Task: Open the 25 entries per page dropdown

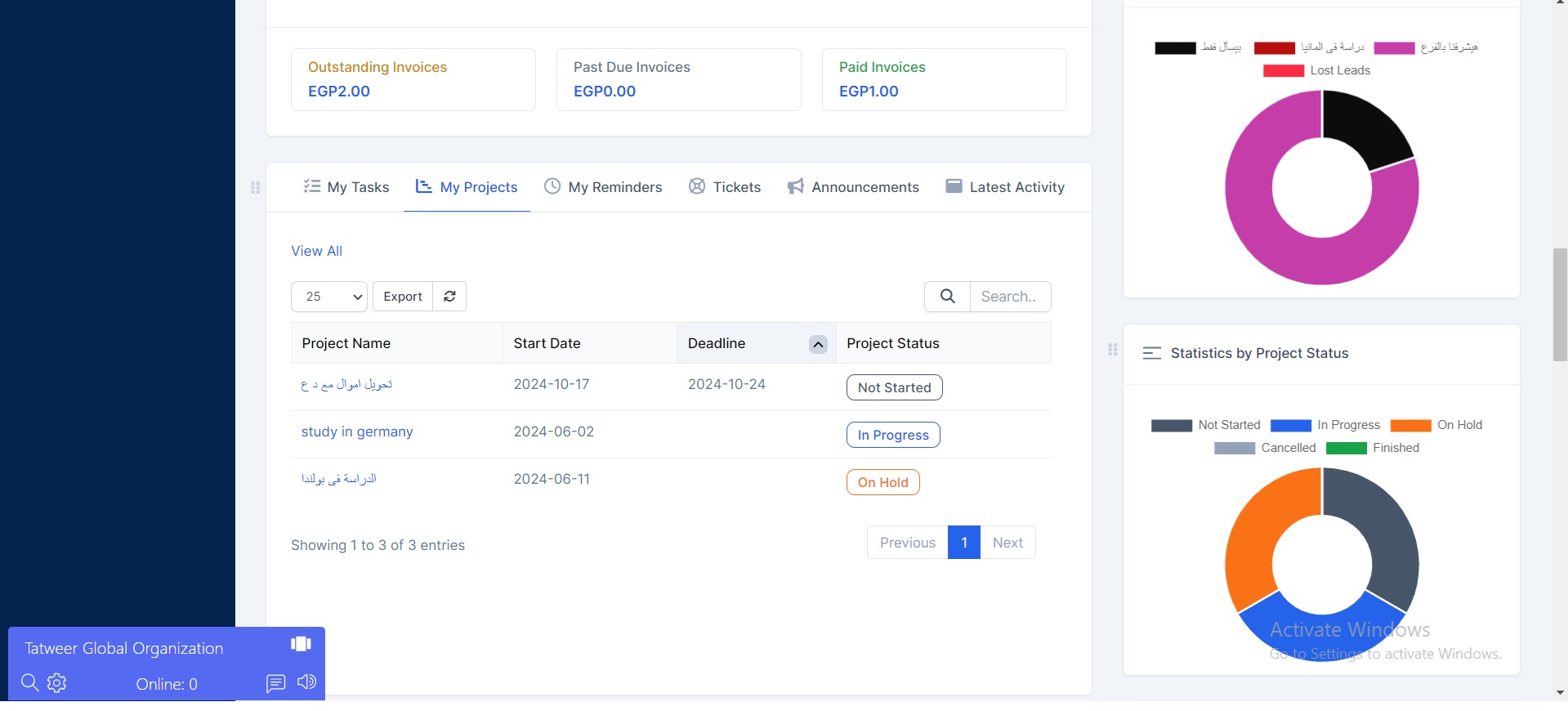Action: click(x=329, y=297)
